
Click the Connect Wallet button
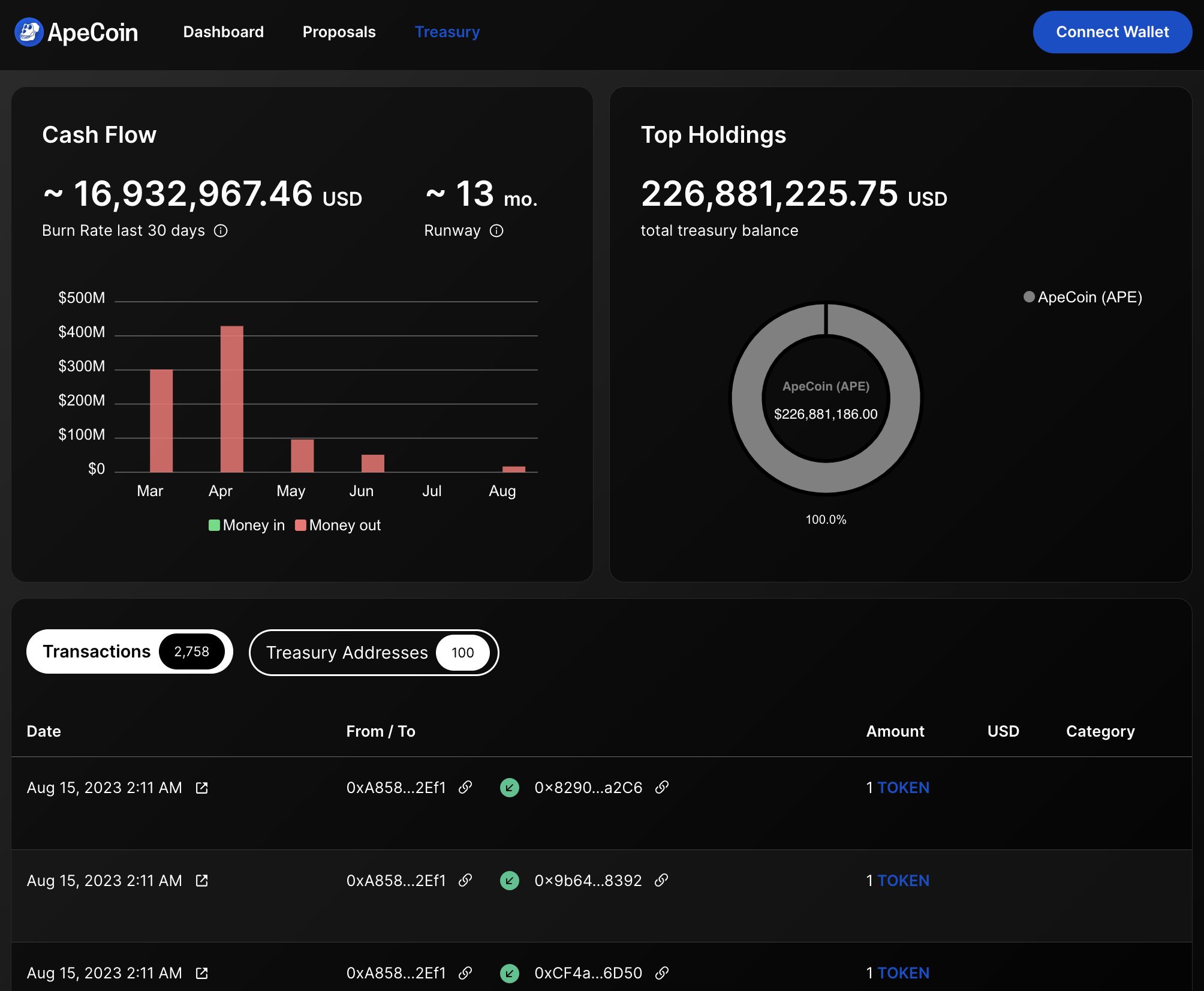pos(1112,32)
